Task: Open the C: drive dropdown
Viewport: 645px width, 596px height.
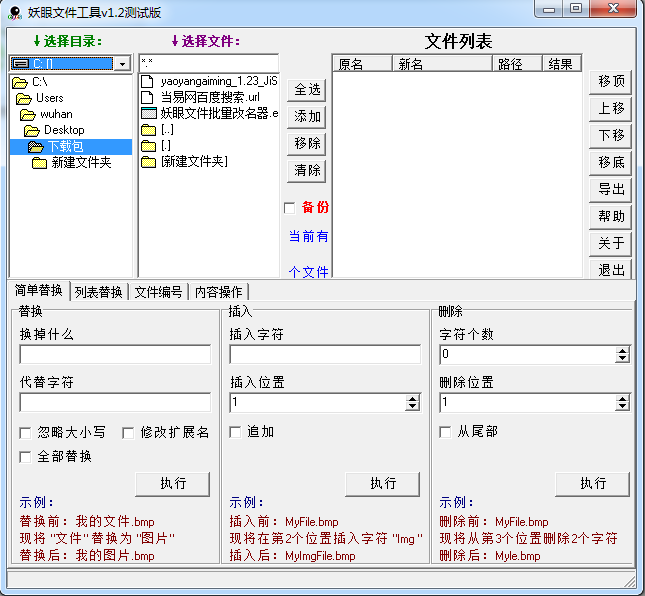Action: (122, 63)
